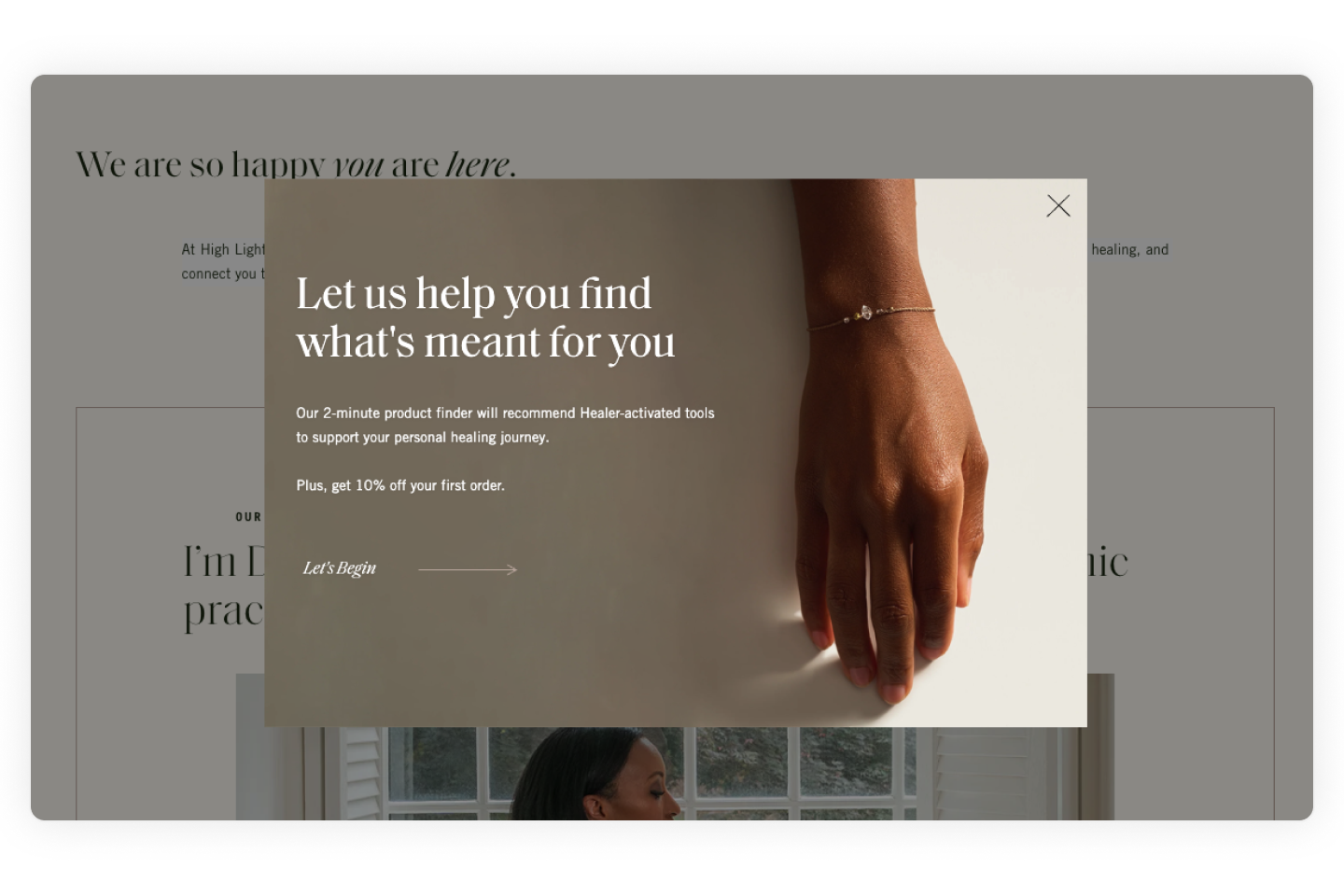Click the popup heading "Let us help you find"
This screenshot has height=896, width=1344.
(474, 294)
